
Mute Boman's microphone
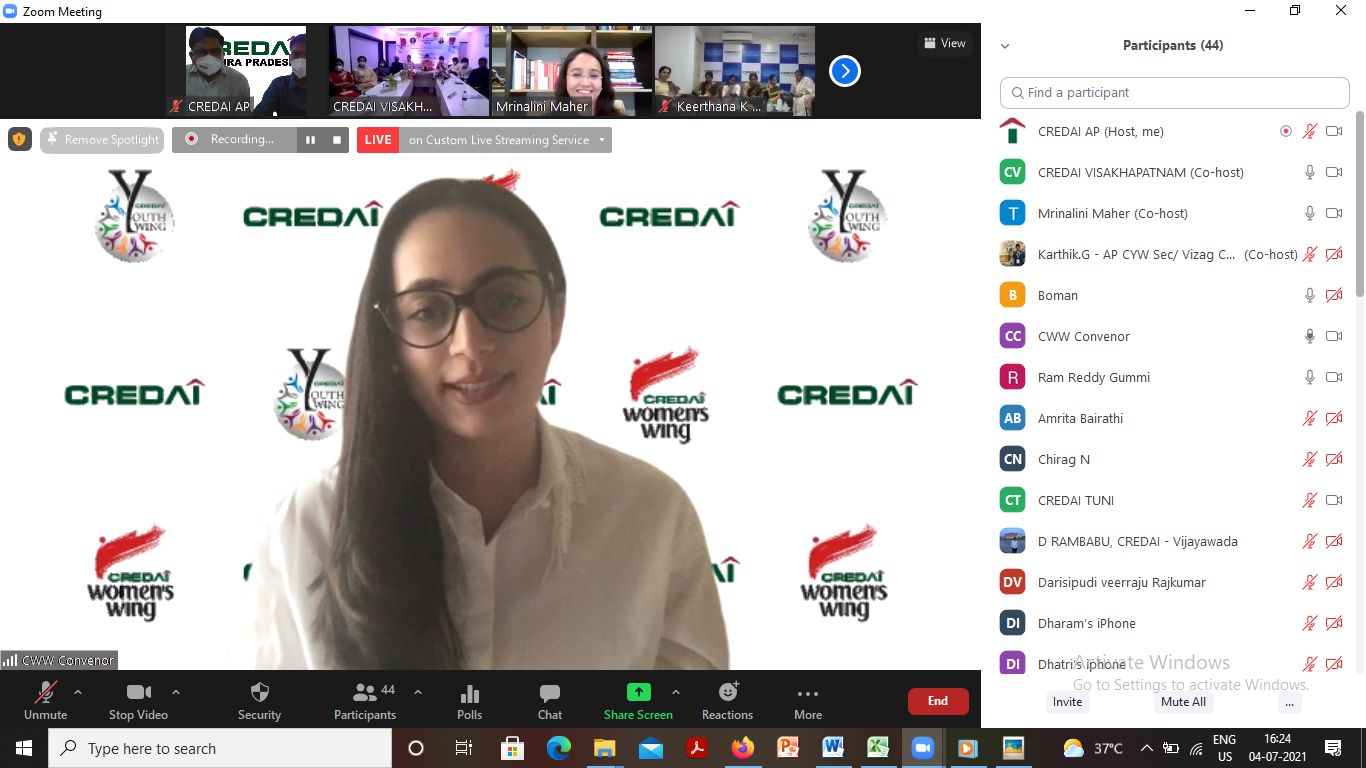click(x=1310, y=295)
